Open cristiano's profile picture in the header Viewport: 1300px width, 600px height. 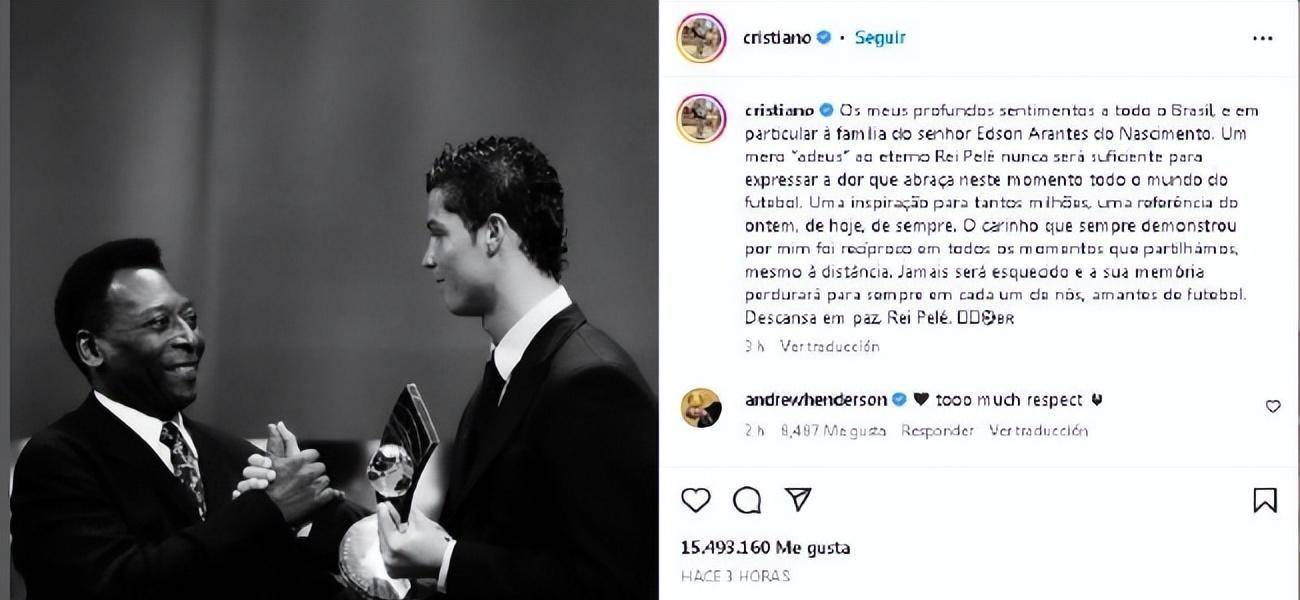click(701, 38)
